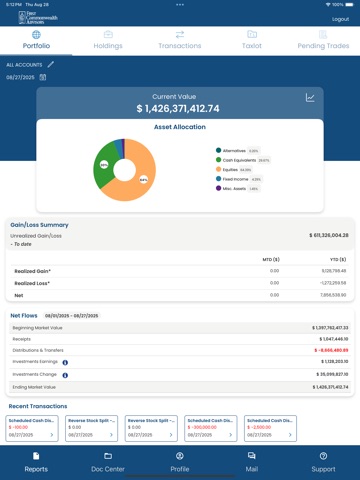Screen dimensions: 360x480
Task: Click the red Distributions & Transfers amount
Action: (331, 350)
